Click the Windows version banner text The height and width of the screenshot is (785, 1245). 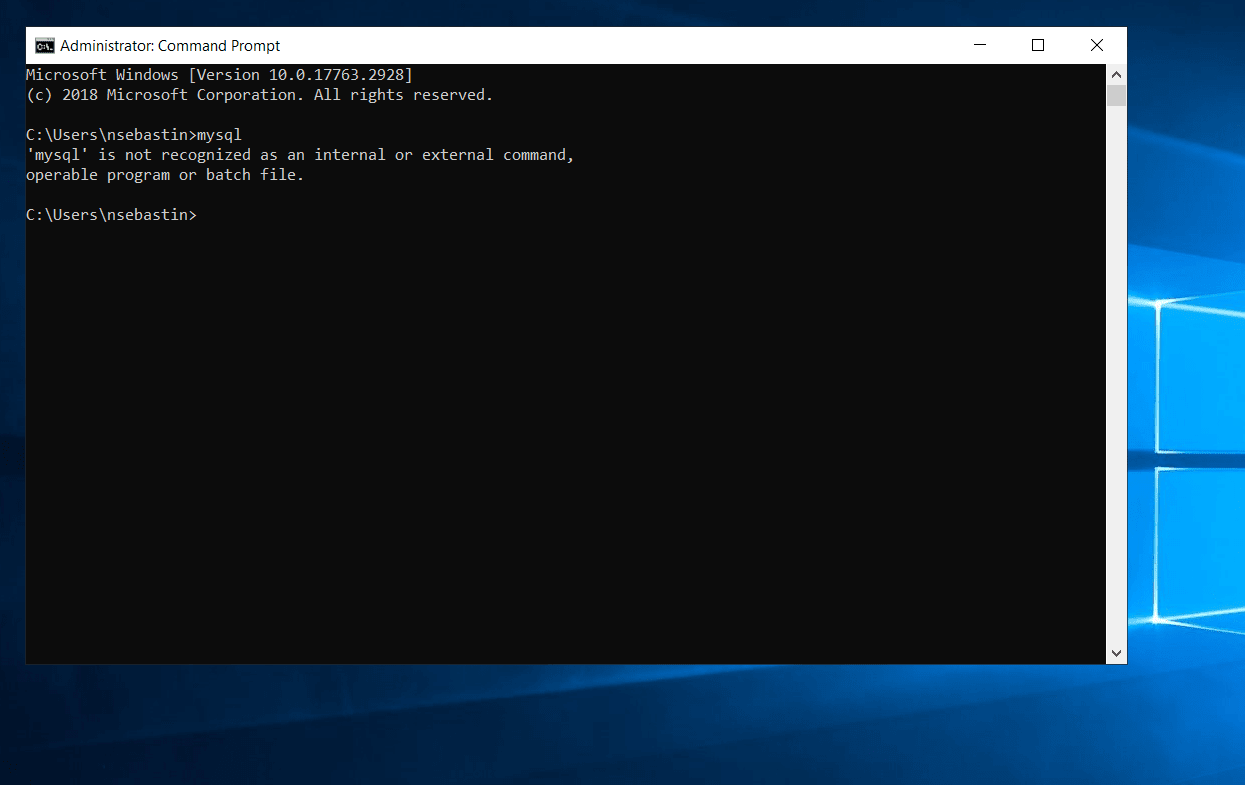pos(218,74)
